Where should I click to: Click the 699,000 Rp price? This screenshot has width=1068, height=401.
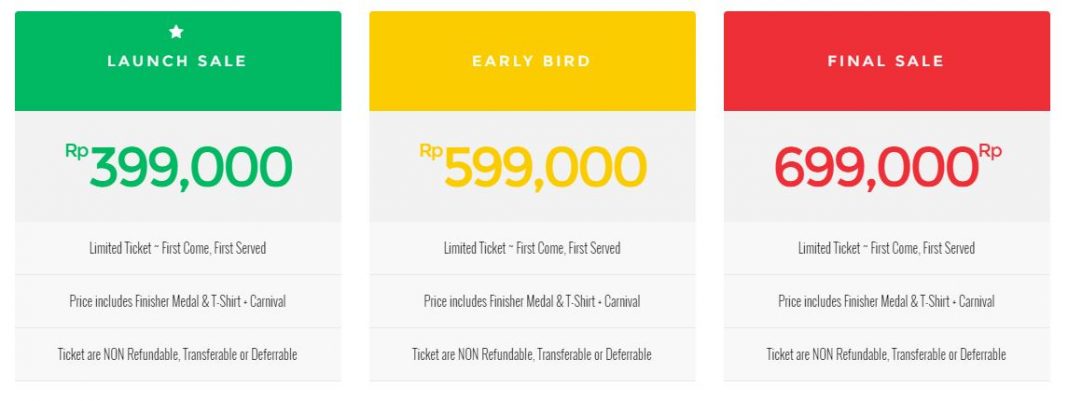pyautogui.click(x=888, y=167)
